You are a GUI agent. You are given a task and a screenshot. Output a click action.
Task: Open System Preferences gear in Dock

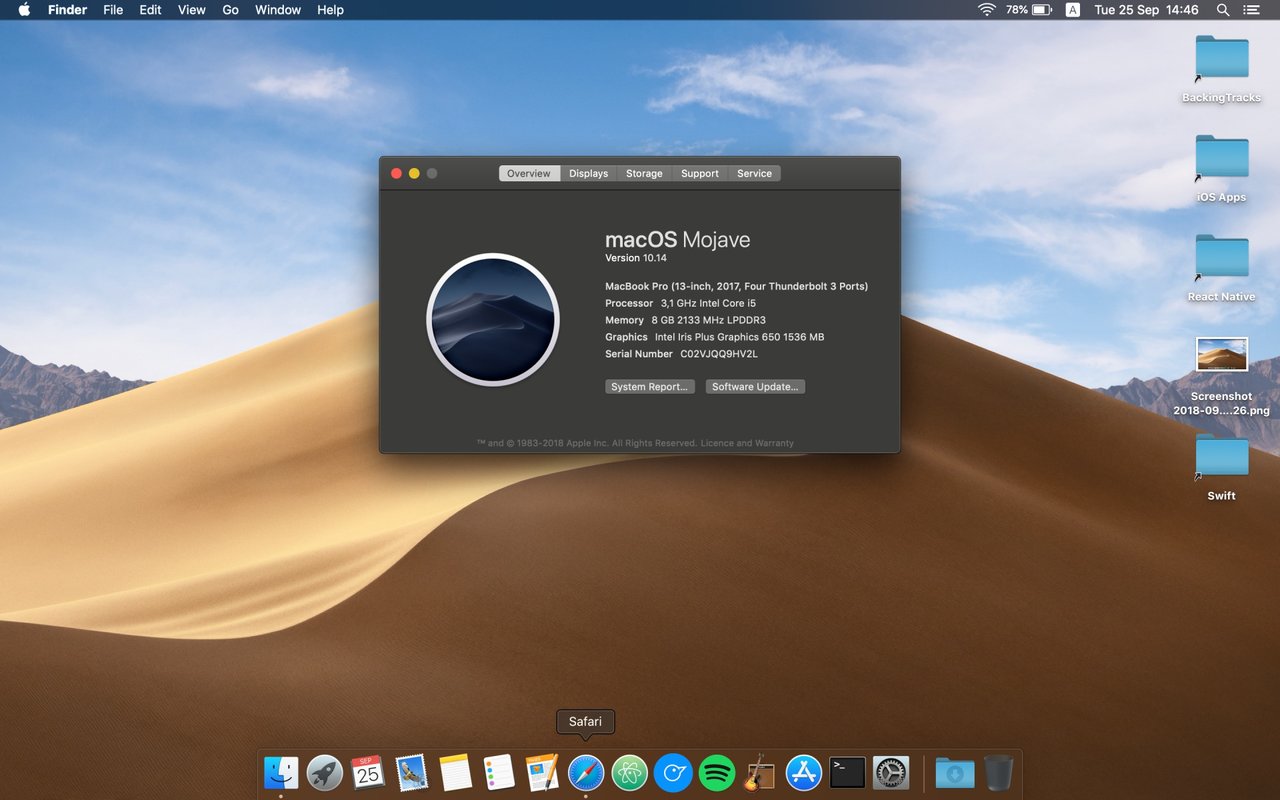[891, 772]
